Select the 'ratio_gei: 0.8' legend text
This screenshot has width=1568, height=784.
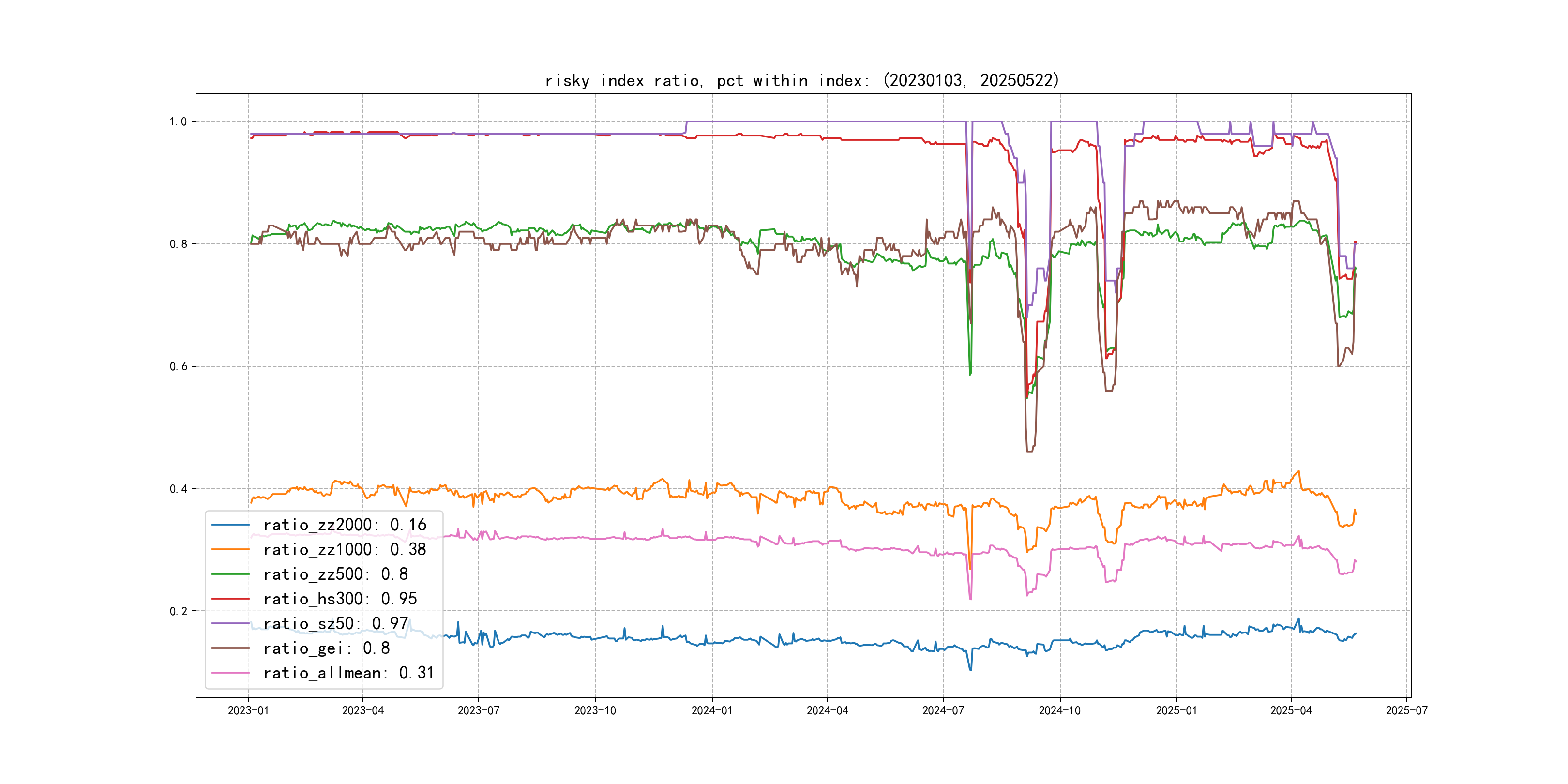326,648
